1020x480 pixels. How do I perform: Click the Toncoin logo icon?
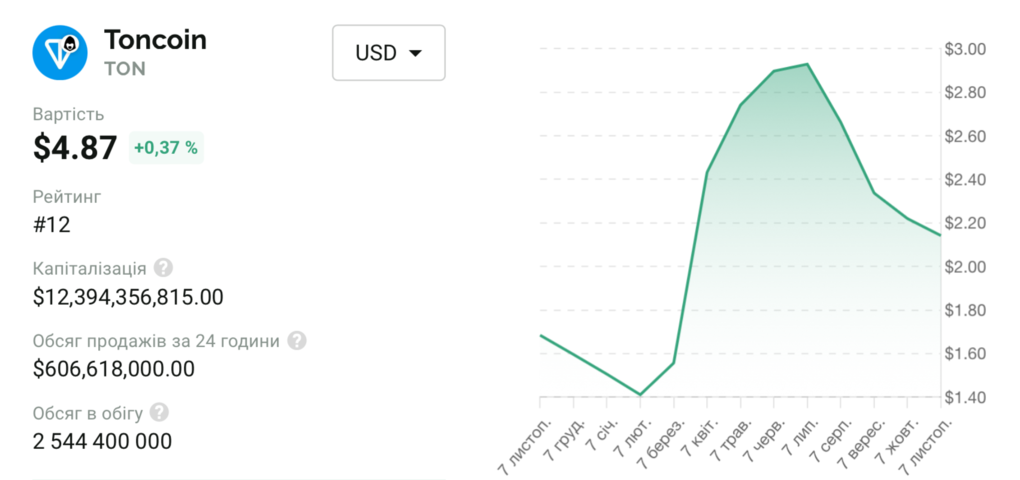pyautogui.click(x=60, y=52)
